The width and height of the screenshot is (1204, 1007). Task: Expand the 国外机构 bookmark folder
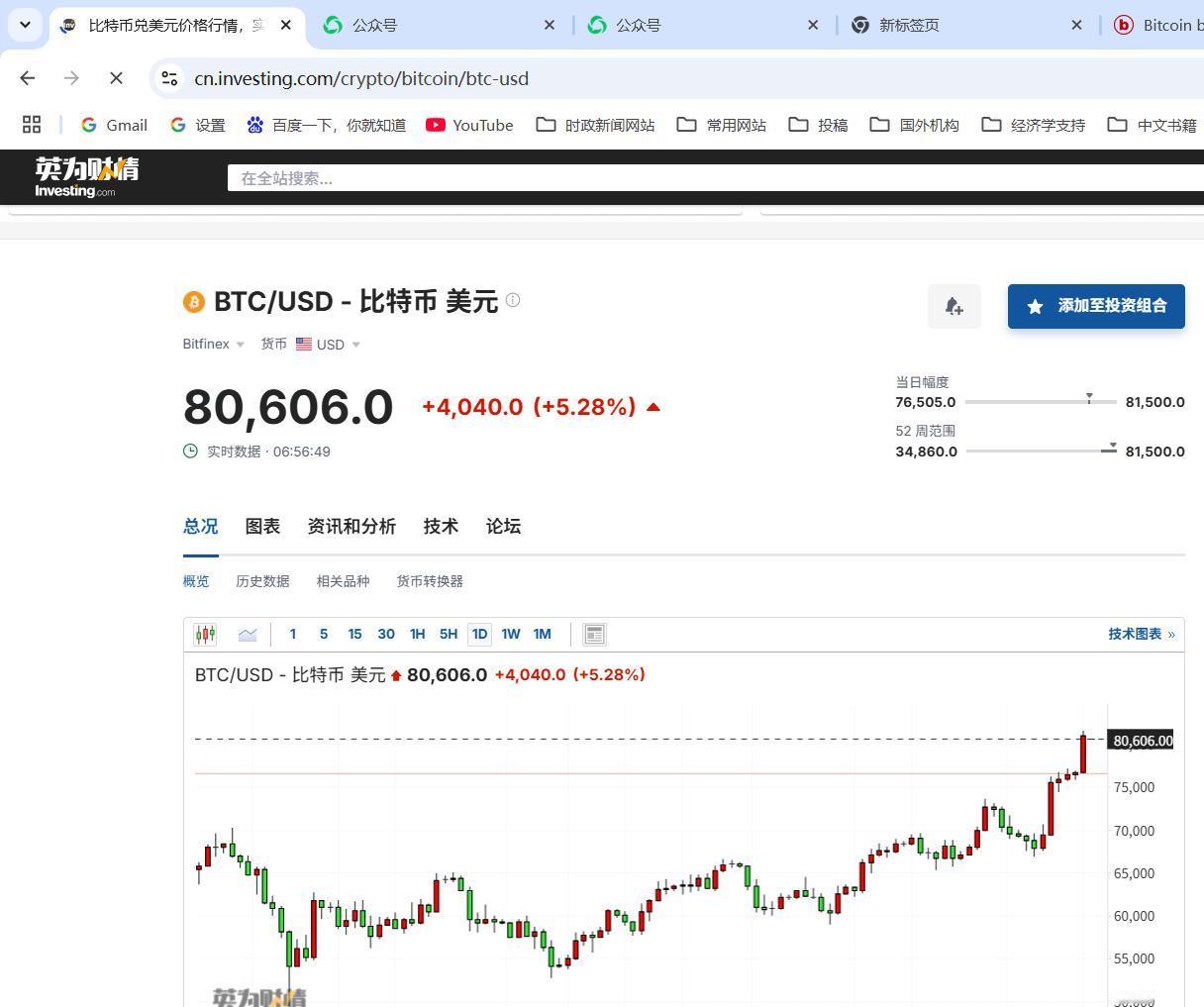tap(914, 125)
